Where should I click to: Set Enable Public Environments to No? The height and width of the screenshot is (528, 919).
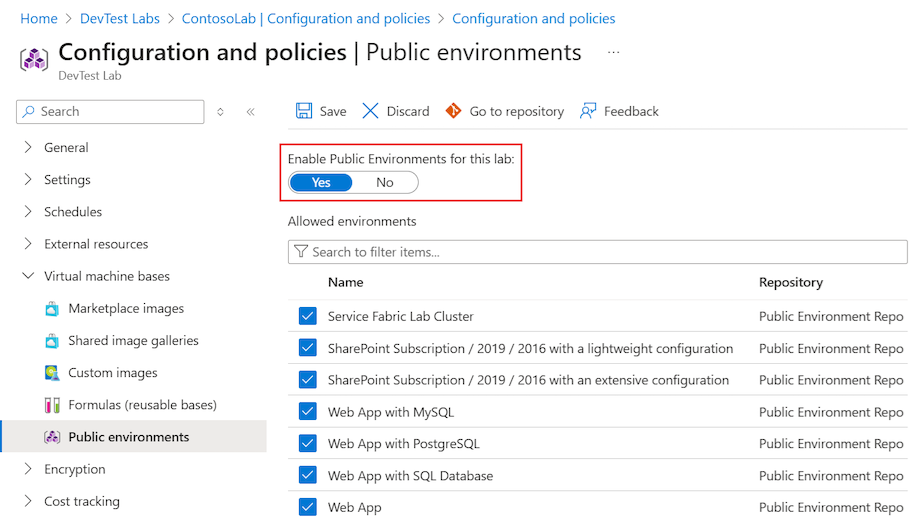(x=385, y=182)
